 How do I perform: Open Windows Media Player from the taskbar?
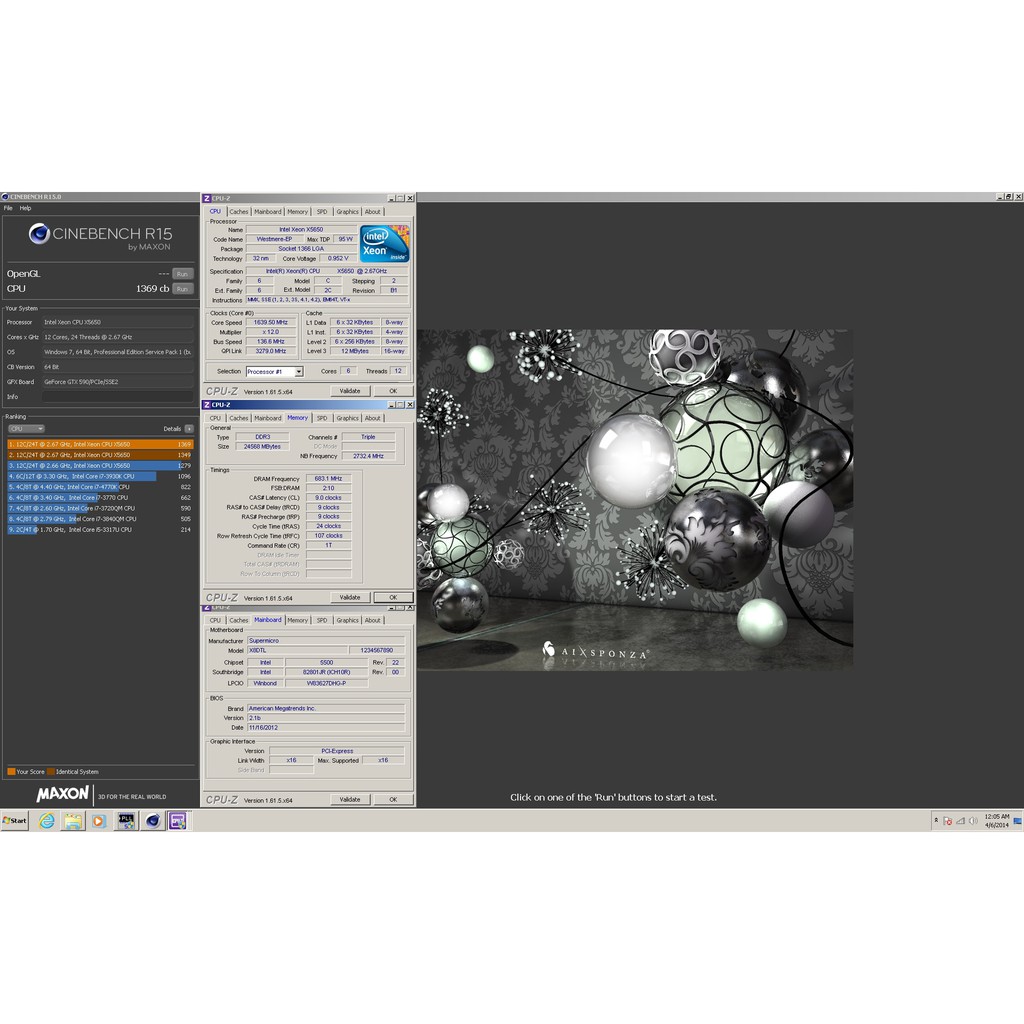(x=98, y=820)
